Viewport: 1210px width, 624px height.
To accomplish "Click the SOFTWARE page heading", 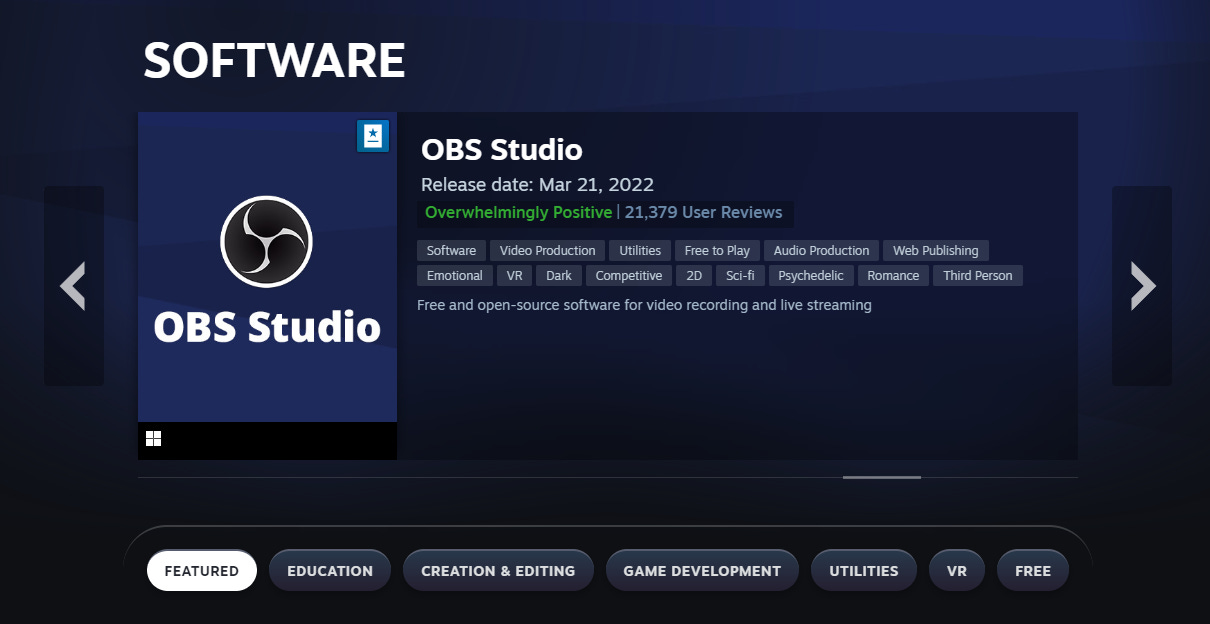I will (274, 61).
